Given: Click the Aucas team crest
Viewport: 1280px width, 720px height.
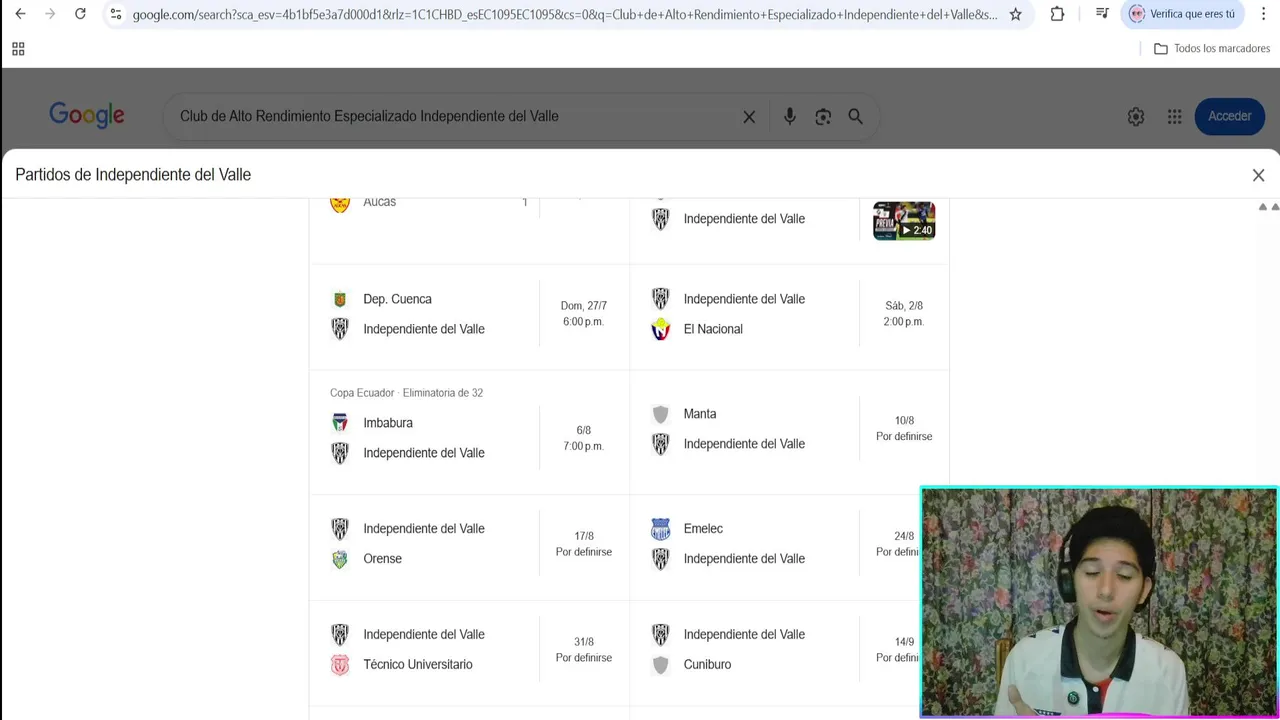Looking at the screenshot, I should click(x=340, y=203).
